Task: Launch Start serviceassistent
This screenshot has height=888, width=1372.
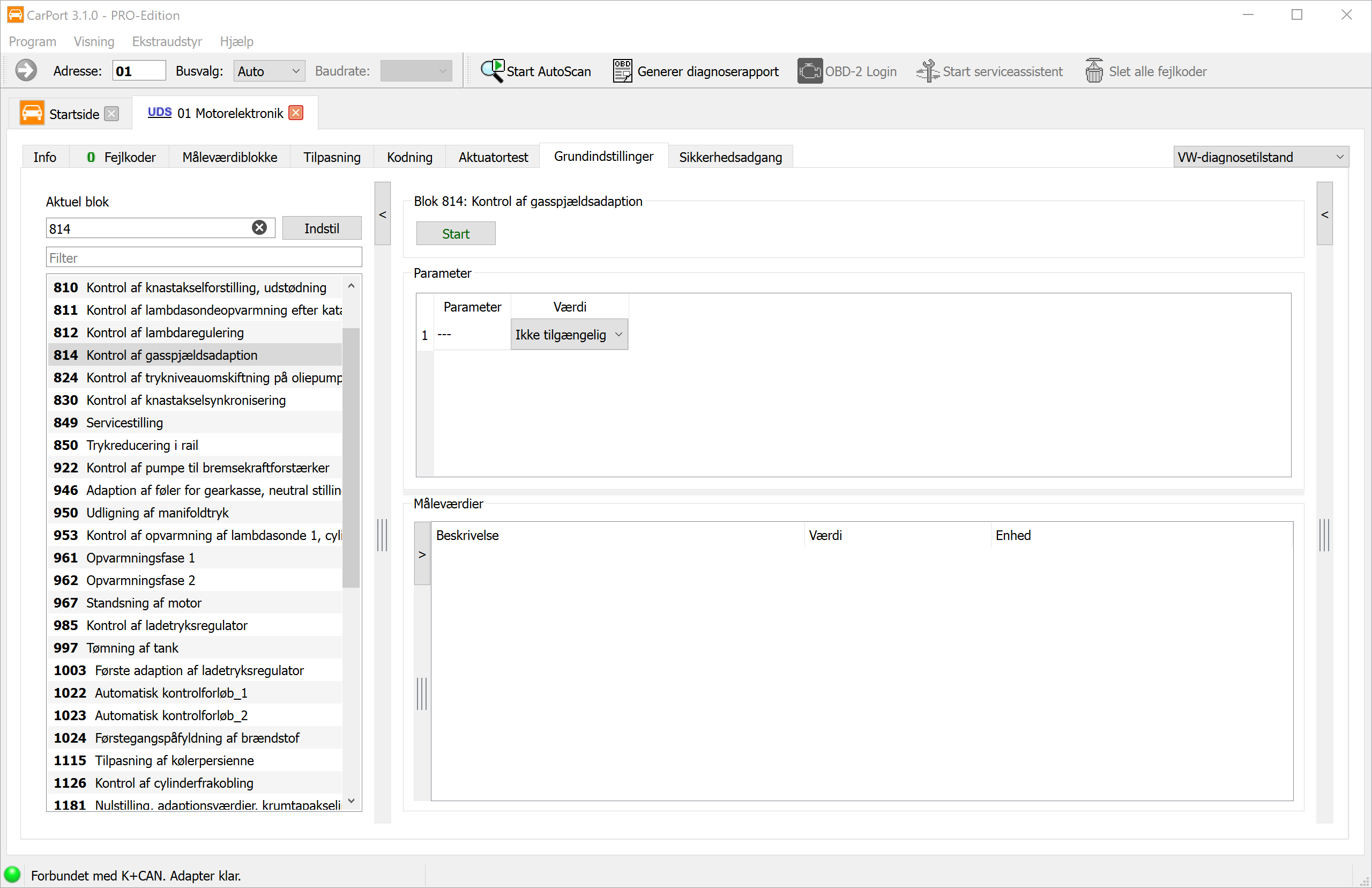Action: [x=989, y=71]
